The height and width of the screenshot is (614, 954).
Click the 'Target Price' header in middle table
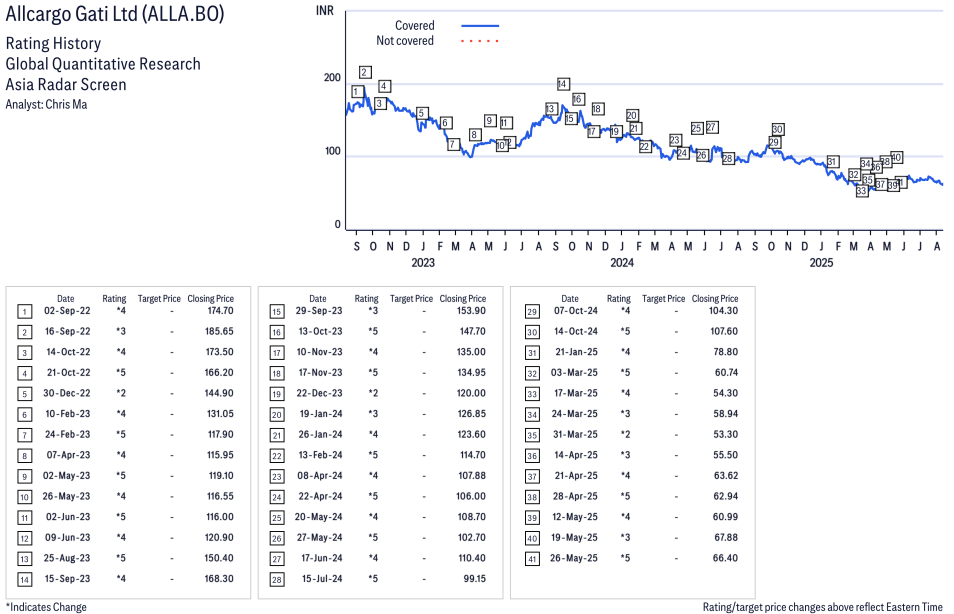pyautogui.click(x=411, y=299)
